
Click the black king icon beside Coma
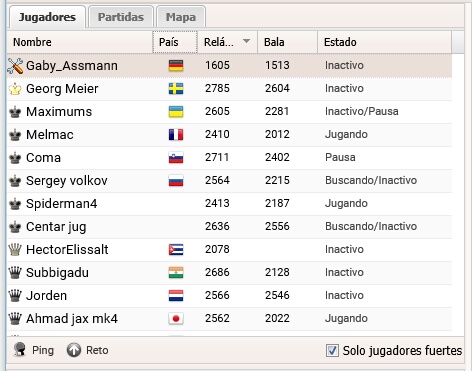coord(15,158)
